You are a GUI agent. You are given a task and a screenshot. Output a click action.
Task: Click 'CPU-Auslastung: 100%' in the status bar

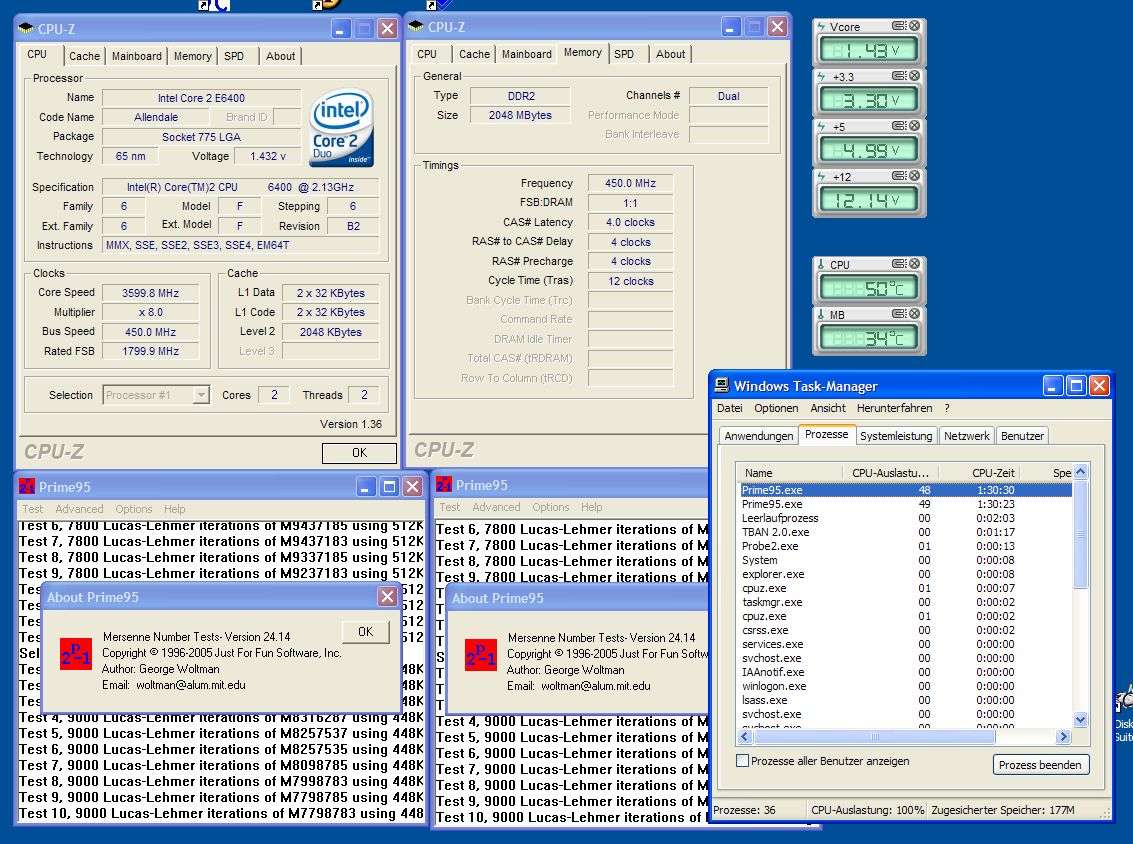coord(867,810)
